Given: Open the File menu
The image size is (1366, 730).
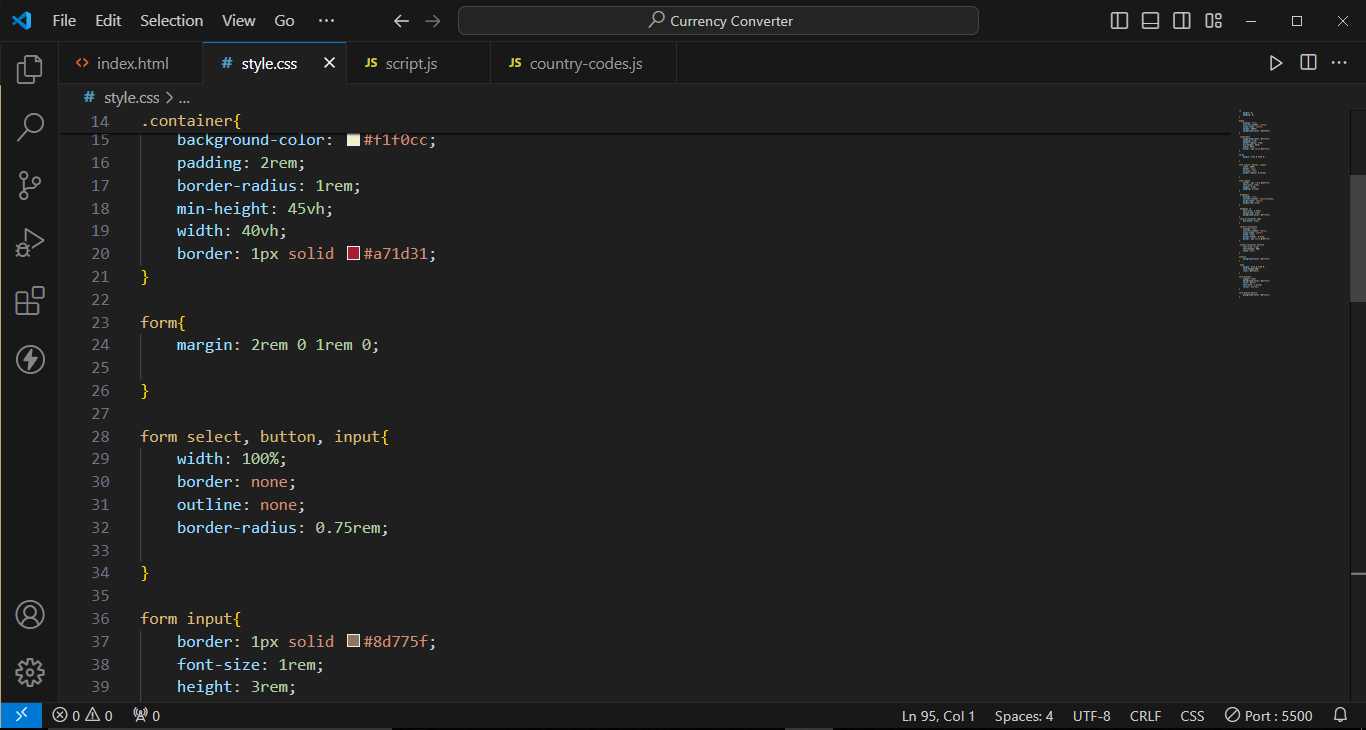Looking at the screenshot, I should point(64,20).
